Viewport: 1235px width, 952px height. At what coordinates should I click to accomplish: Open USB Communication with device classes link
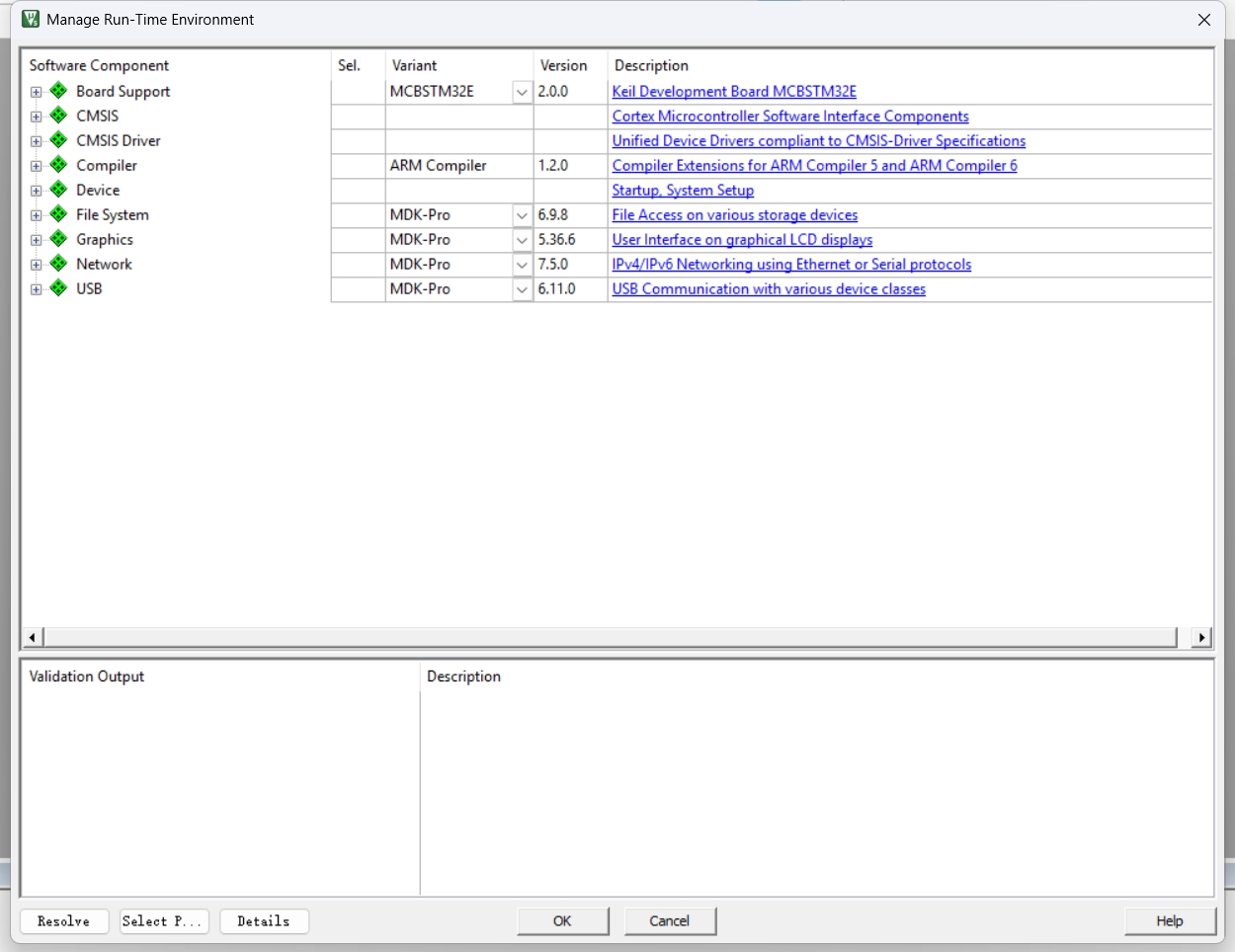769,288
